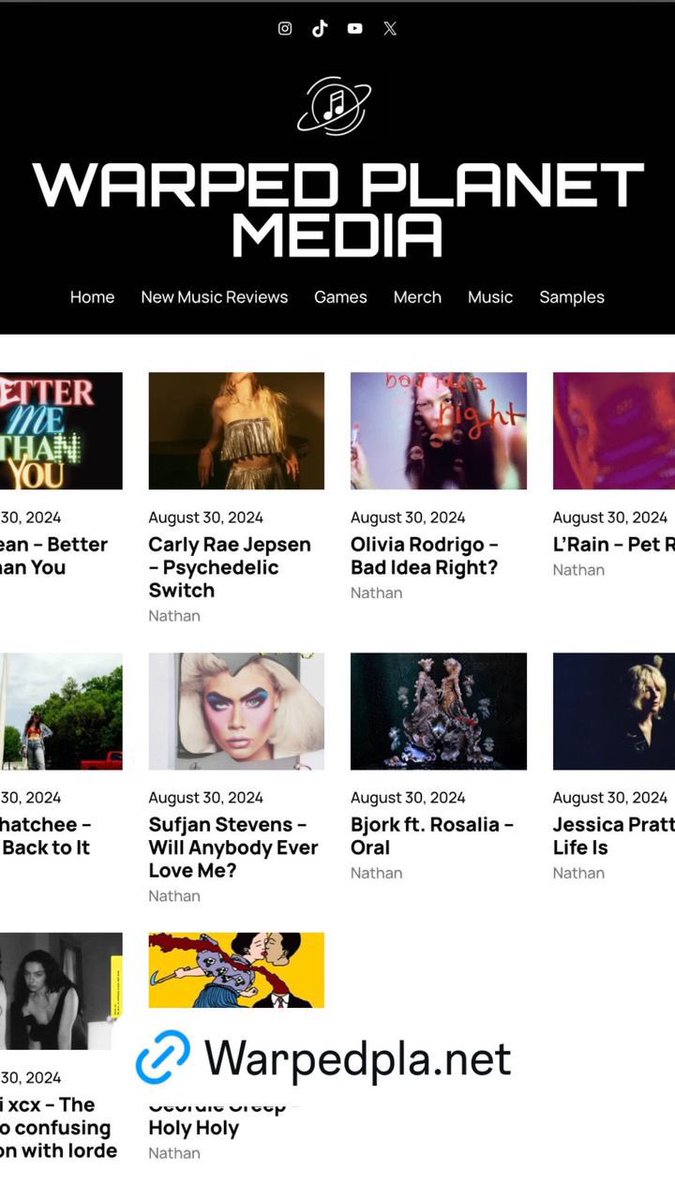This screenshot has width=675, height=1200.
Task: Open Sufjan Stevens – Will Anybody Ever Love Me?
Action: [x=233, y=847]
